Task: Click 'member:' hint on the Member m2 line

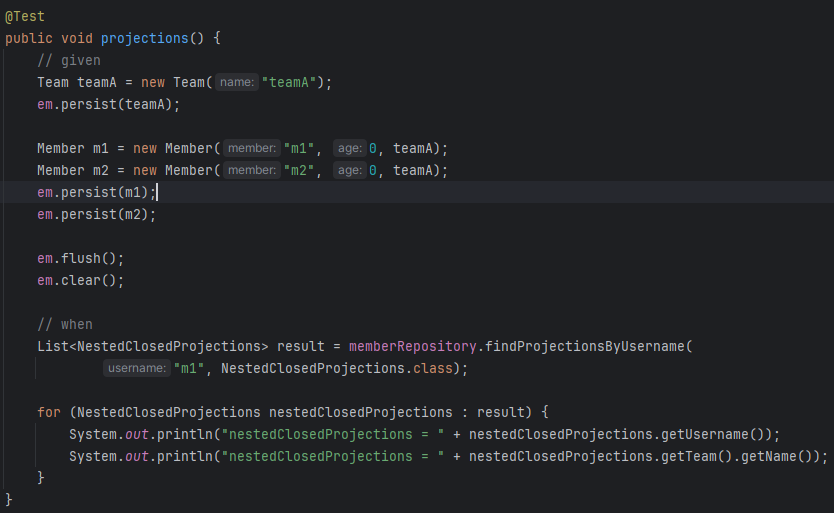Action: [x=252, y=170]
